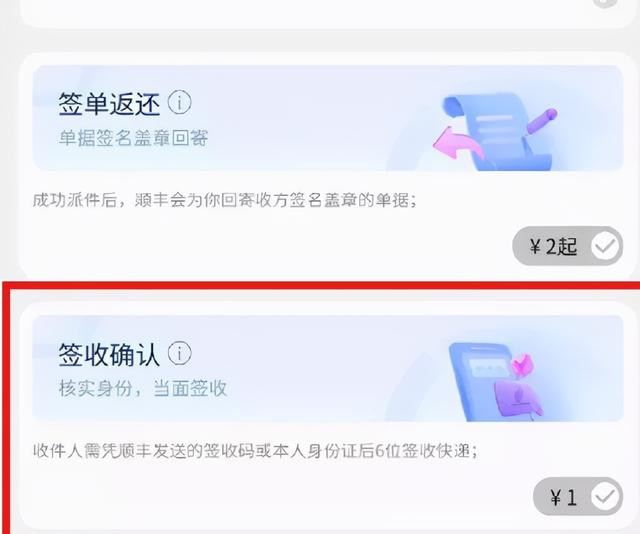Click the blue phone illustration
Image resolution: width=640 pixels, height=534 pixels.
(x=480, y=382)
